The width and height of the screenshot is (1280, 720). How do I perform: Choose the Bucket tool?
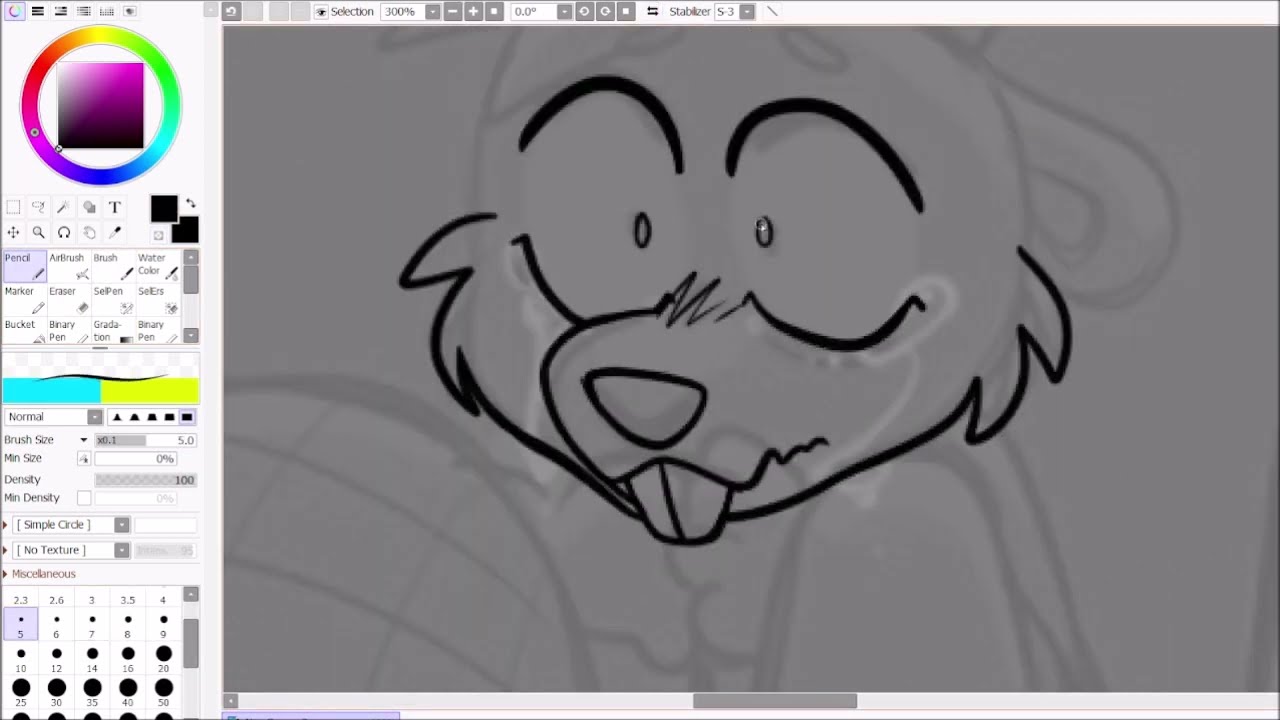[x=24, y=331]
